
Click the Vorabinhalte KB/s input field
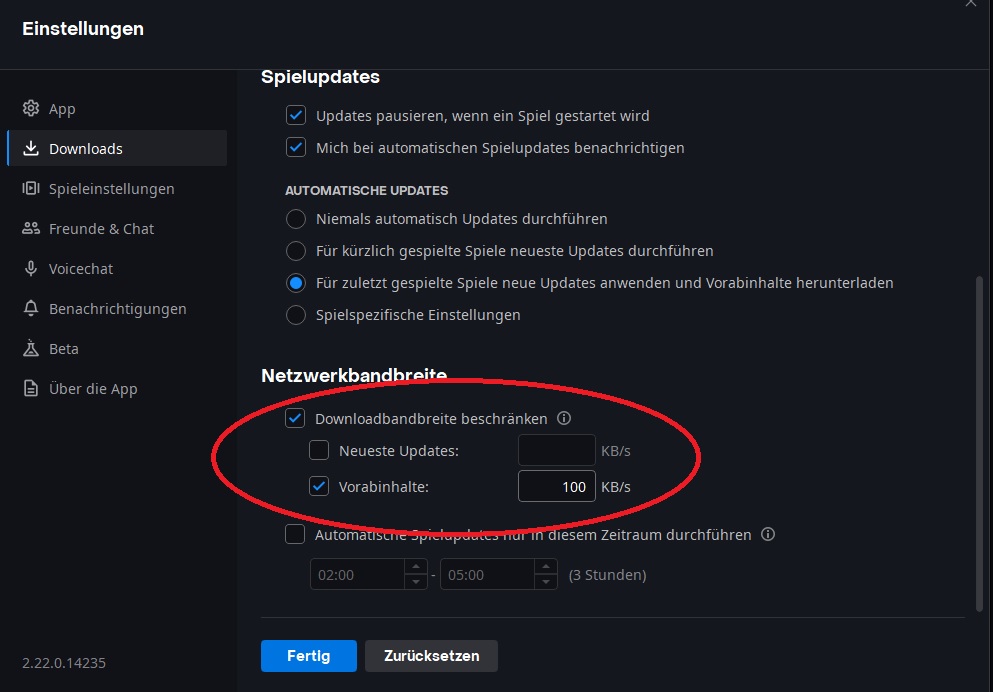[557, 486]
